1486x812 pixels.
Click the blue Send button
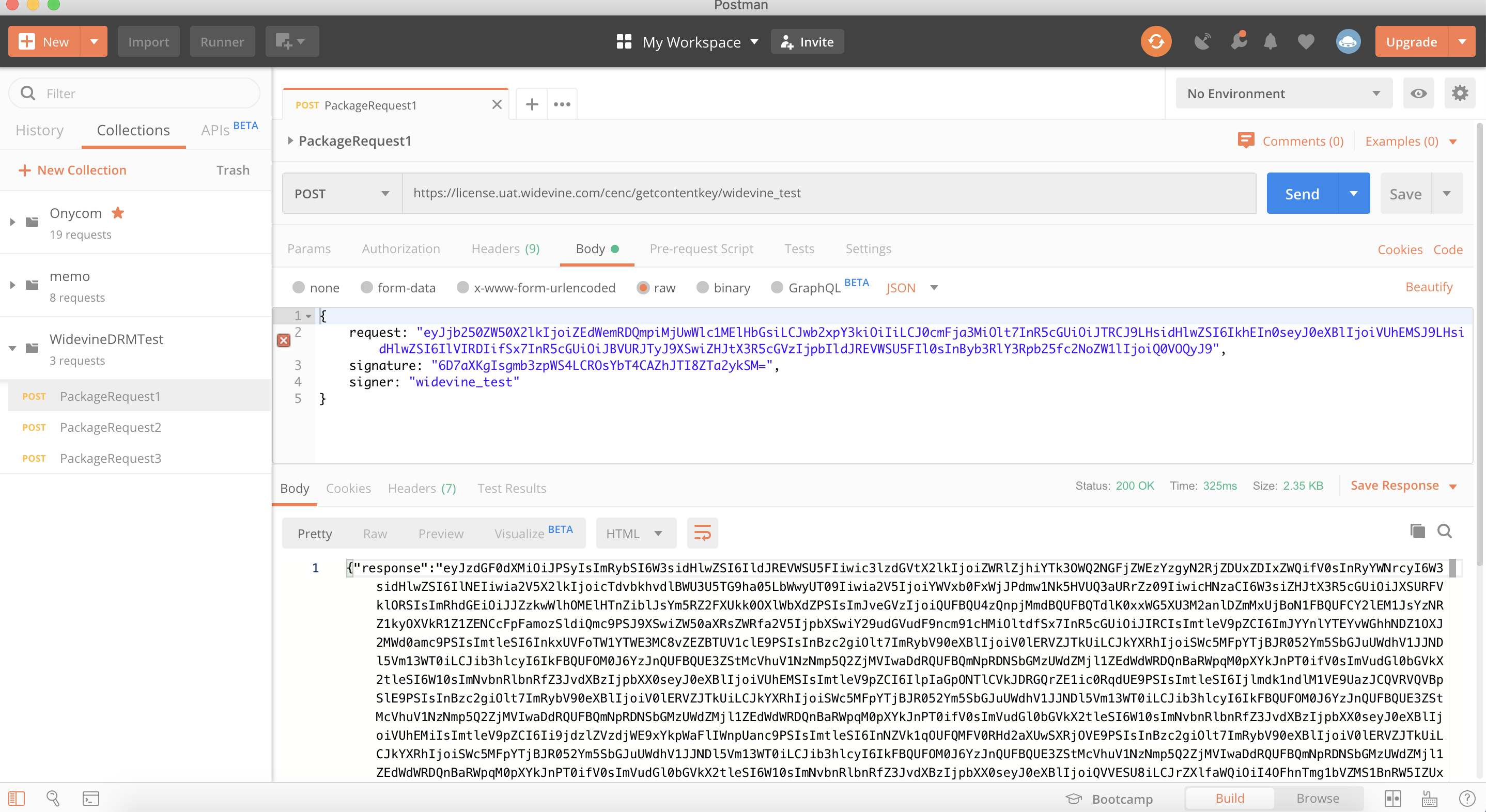click(x=1302, y=194)
